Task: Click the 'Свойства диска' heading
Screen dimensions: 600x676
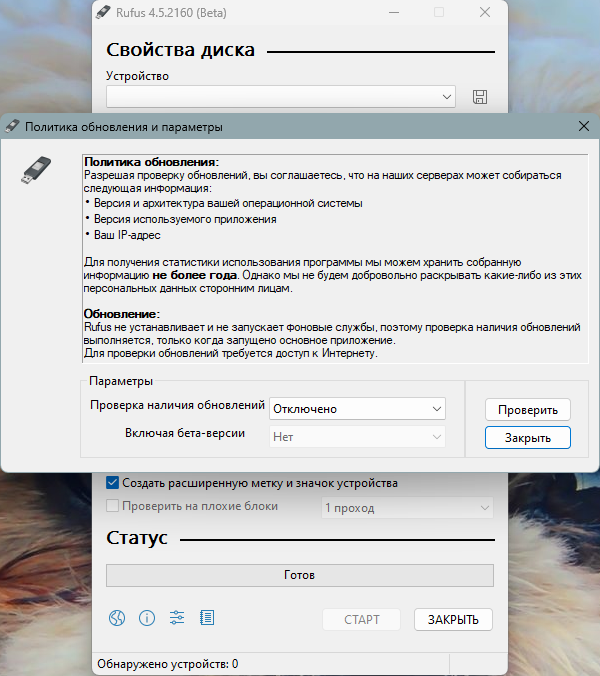Action: (181, 50)
